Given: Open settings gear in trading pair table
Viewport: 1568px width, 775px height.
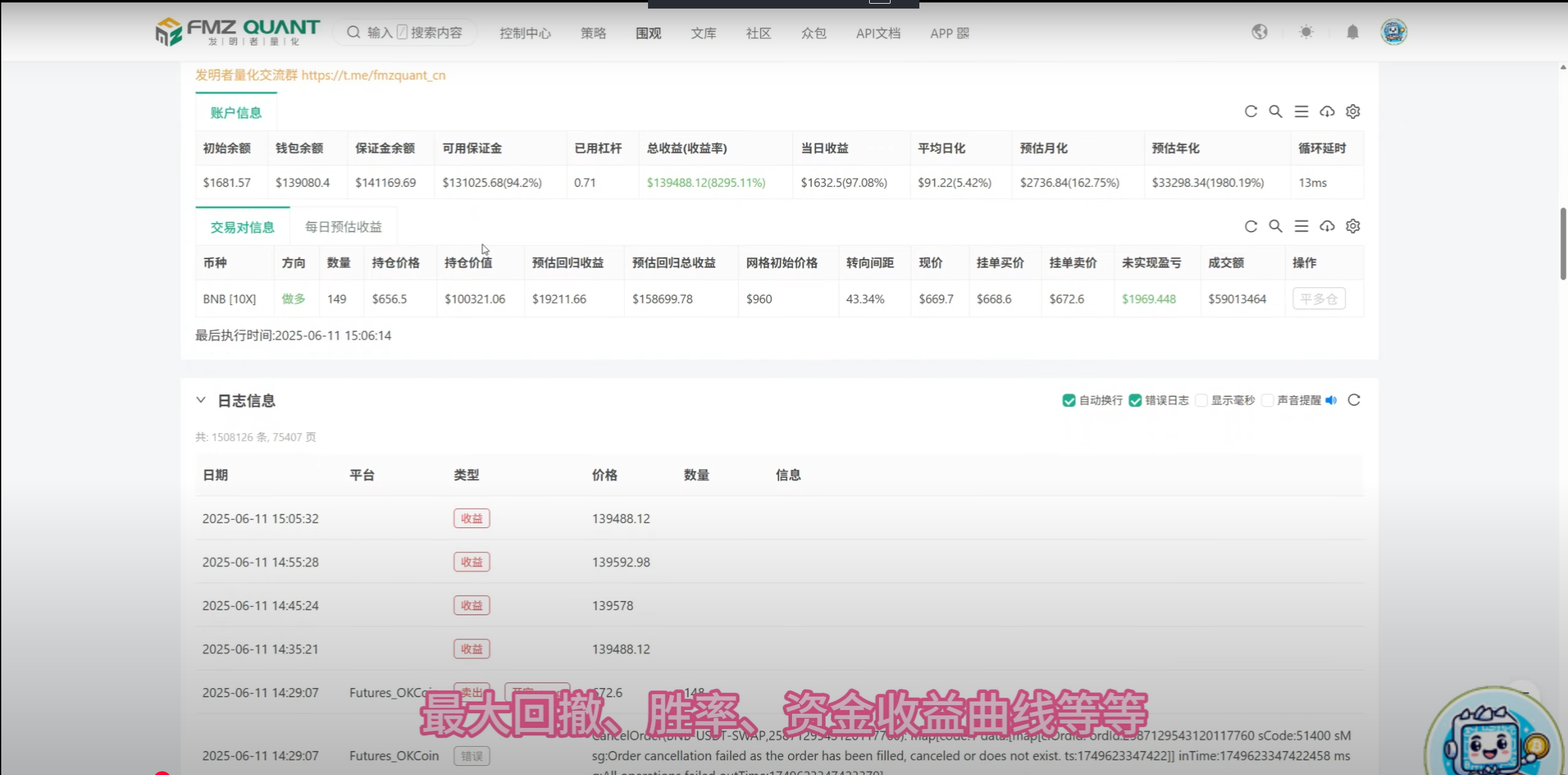Looking at the screenshot, I should pyautogui.click(x=1352, y=226).
